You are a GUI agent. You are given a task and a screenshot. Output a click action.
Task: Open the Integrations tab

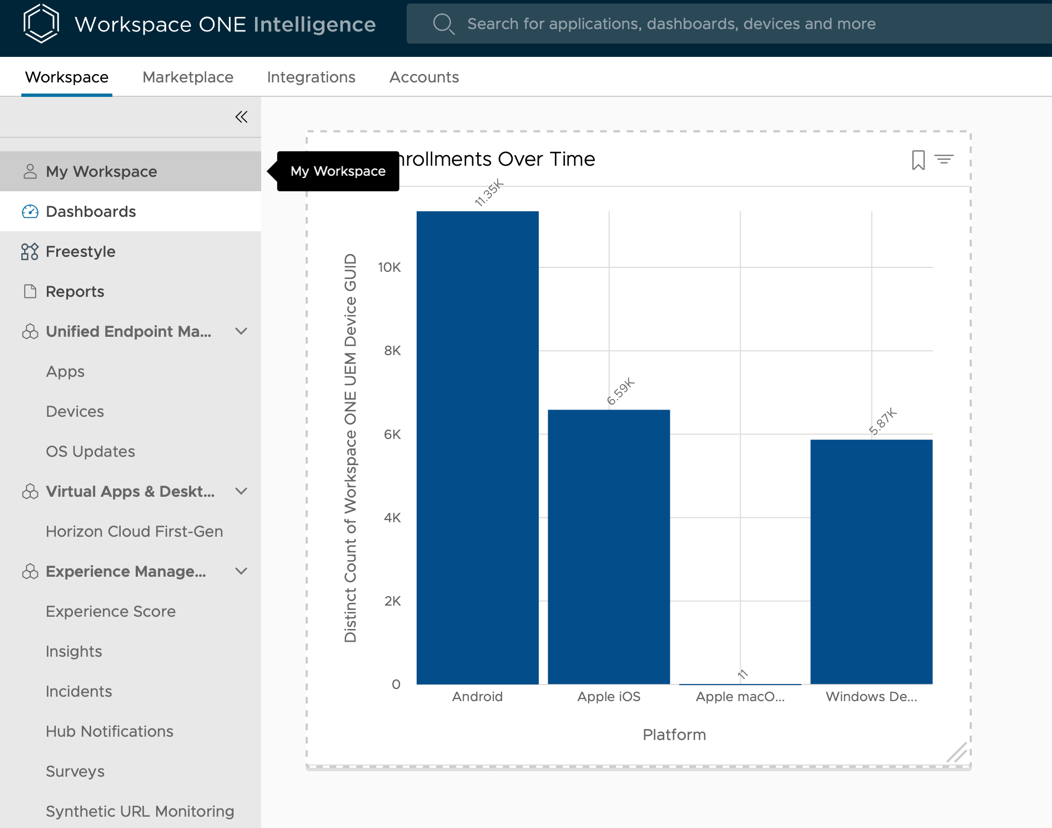pos(311,77)
